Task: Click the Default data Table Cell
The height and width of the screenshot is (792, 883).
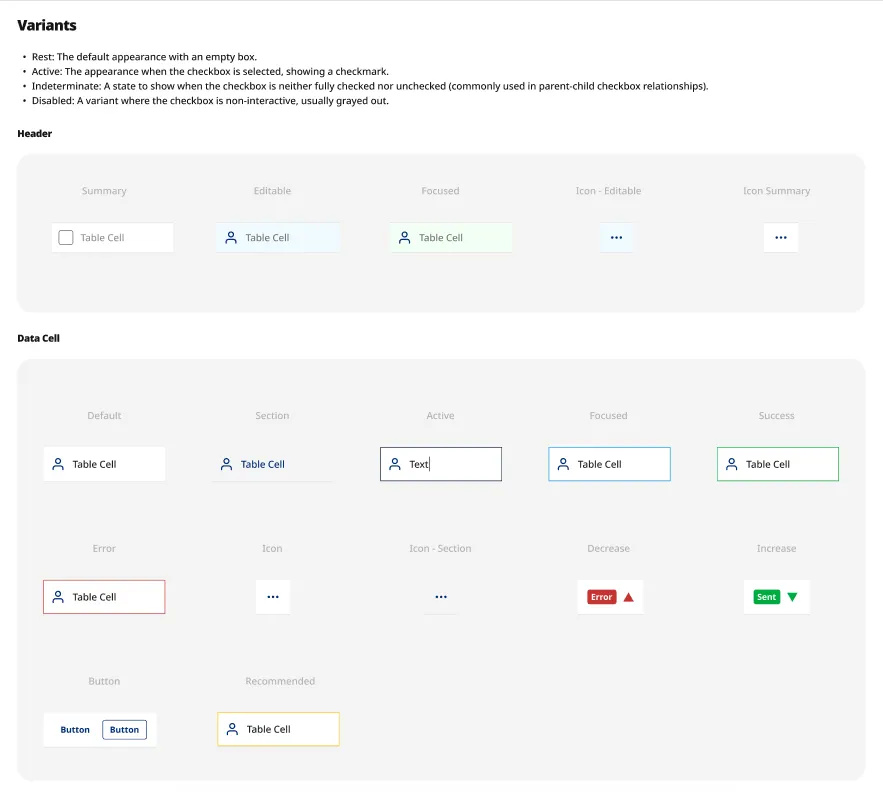Action: (x=104, y=464)
